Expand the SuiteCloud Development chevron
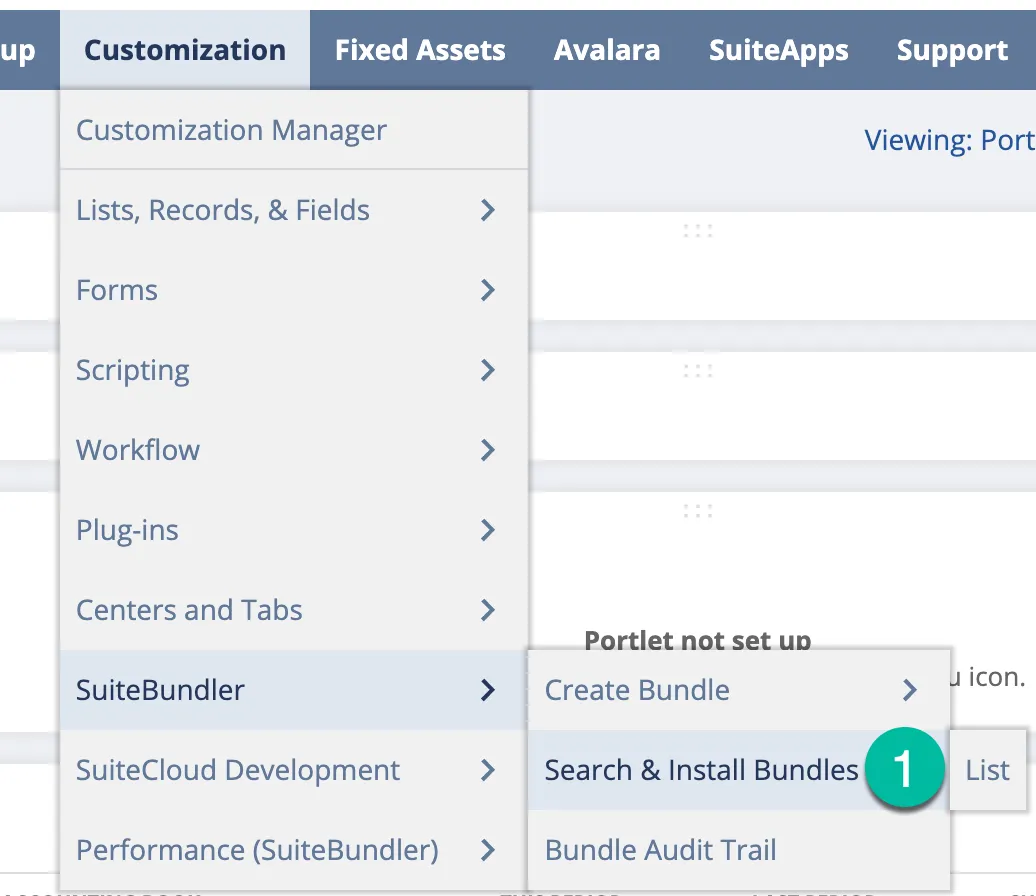Screen dimensions: 1036x896 tap(488, 770)
